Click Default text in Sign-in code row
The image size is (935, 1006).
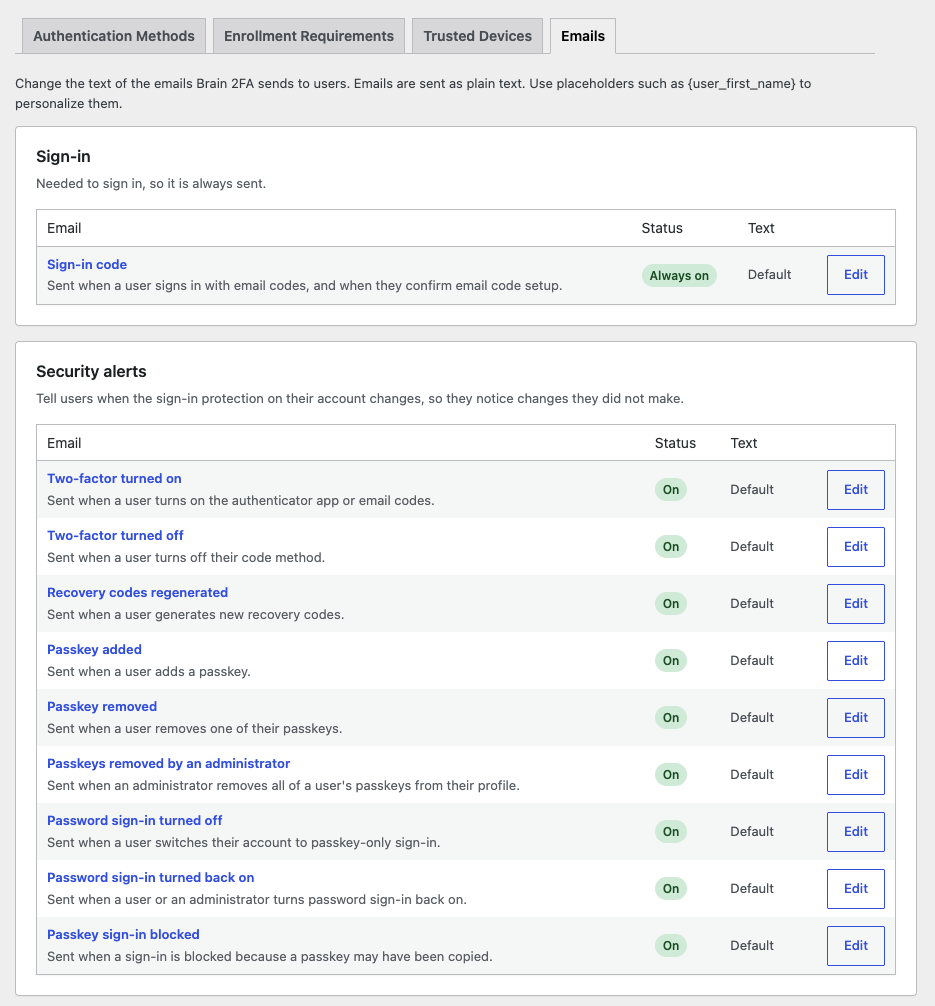pos(769,275)
